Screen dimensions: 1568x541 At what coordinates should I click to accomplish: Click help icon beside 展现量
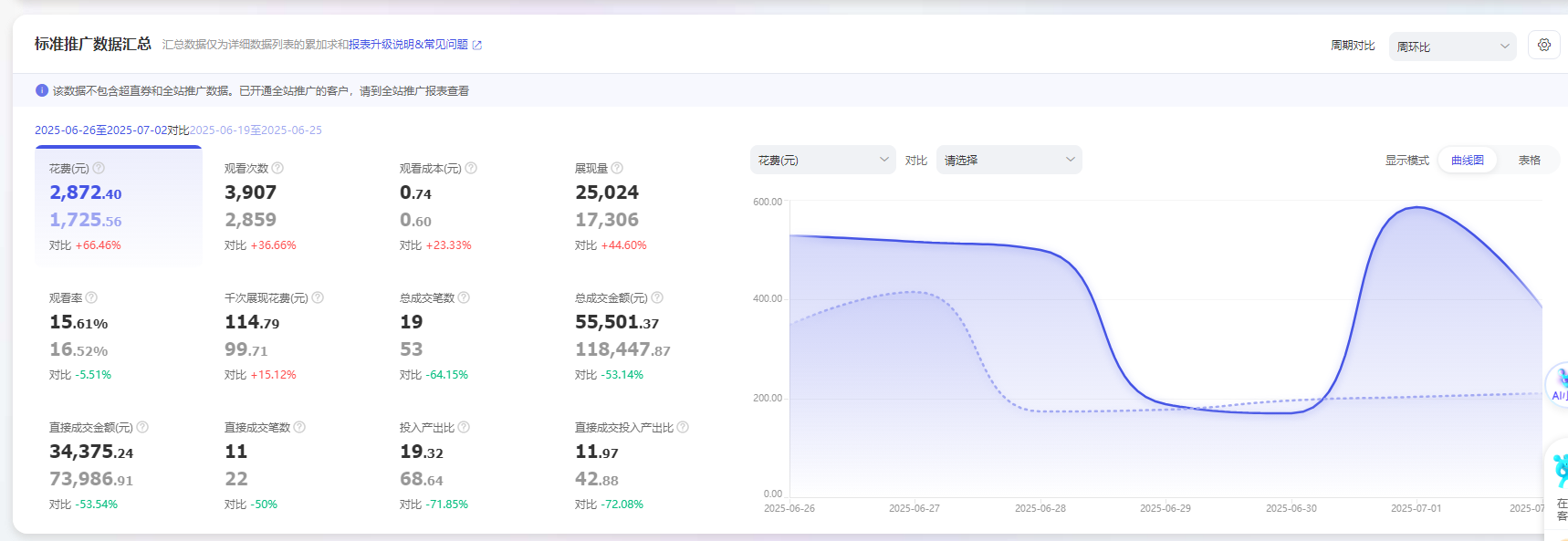617,168
